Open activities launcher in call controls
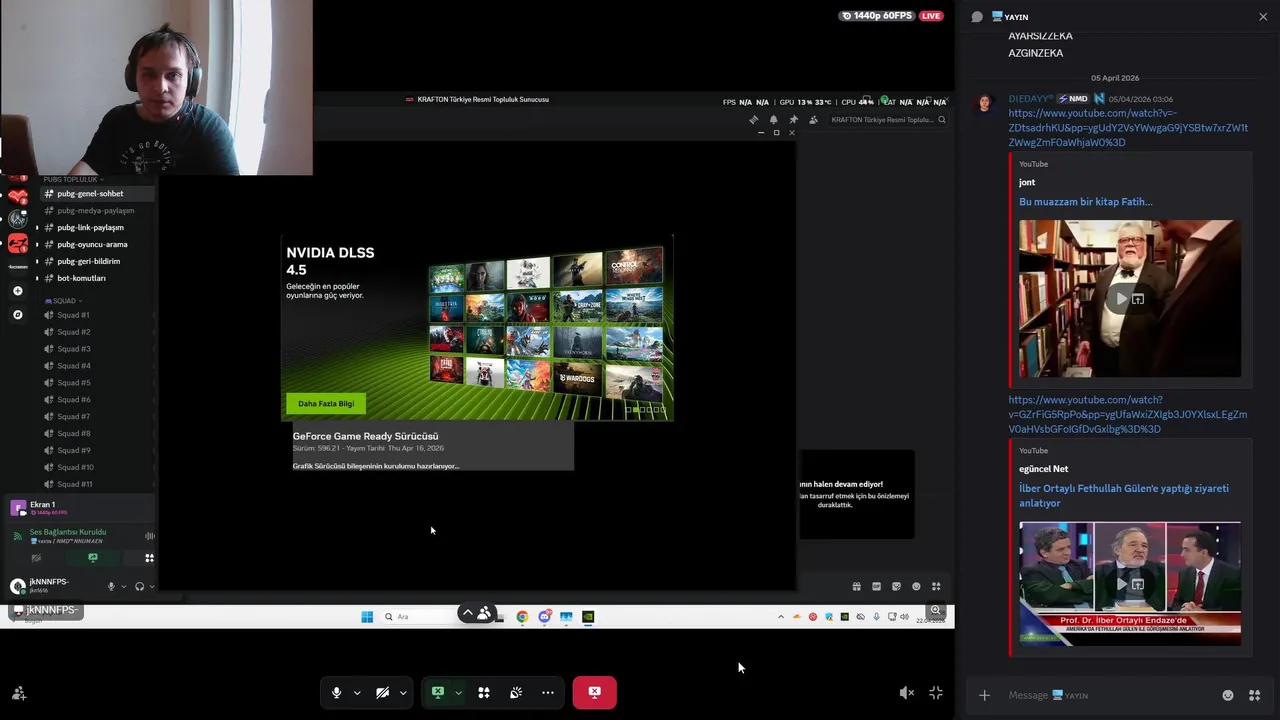 coord(484,692)
